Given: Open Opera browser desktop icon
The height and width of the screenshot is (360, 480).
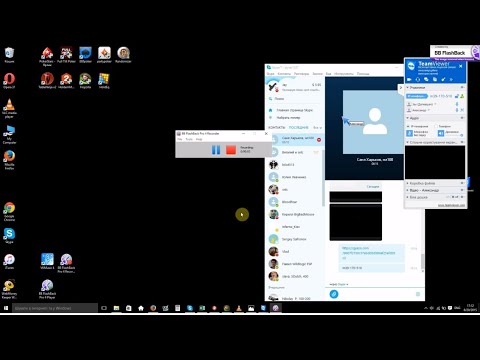Looking at the screenshot, I should tap(9, 81).
